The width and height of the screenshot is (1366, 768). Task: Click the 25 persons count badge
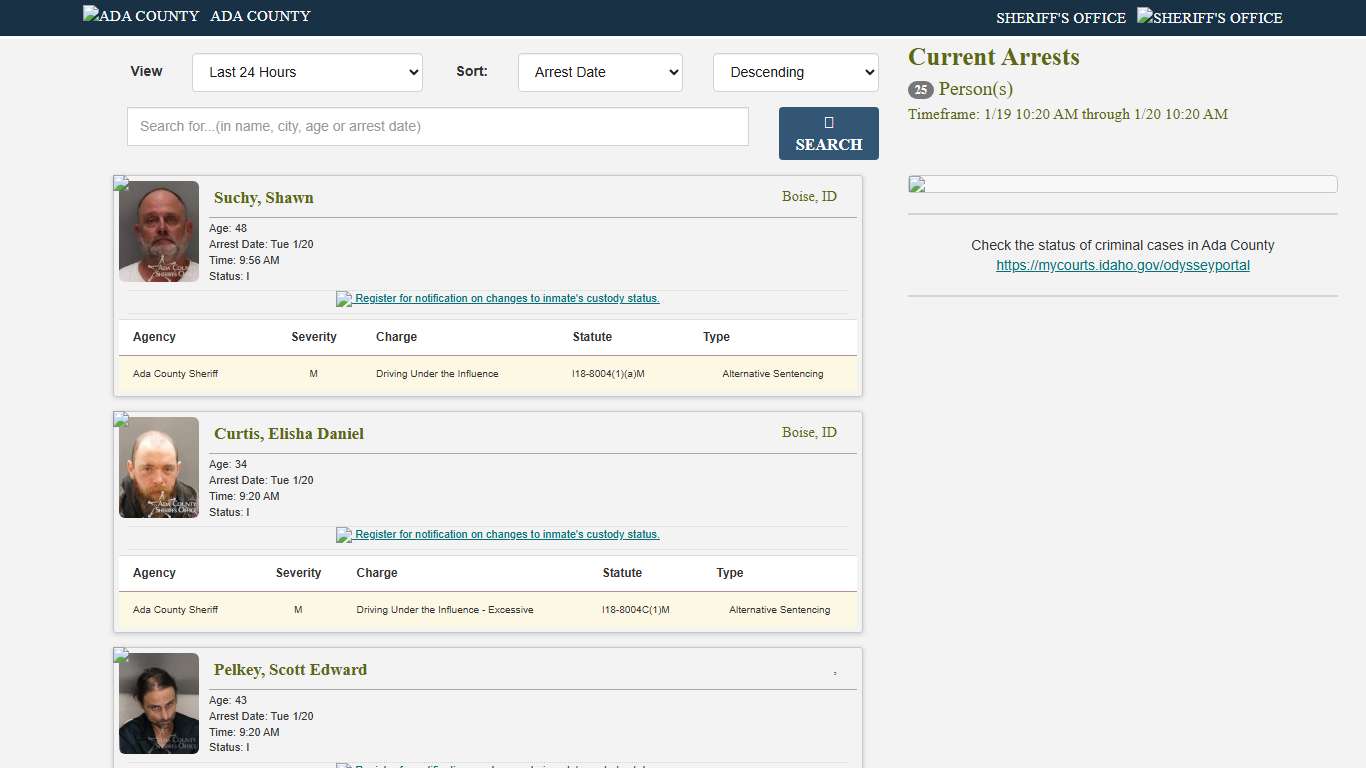pos(920,90)
